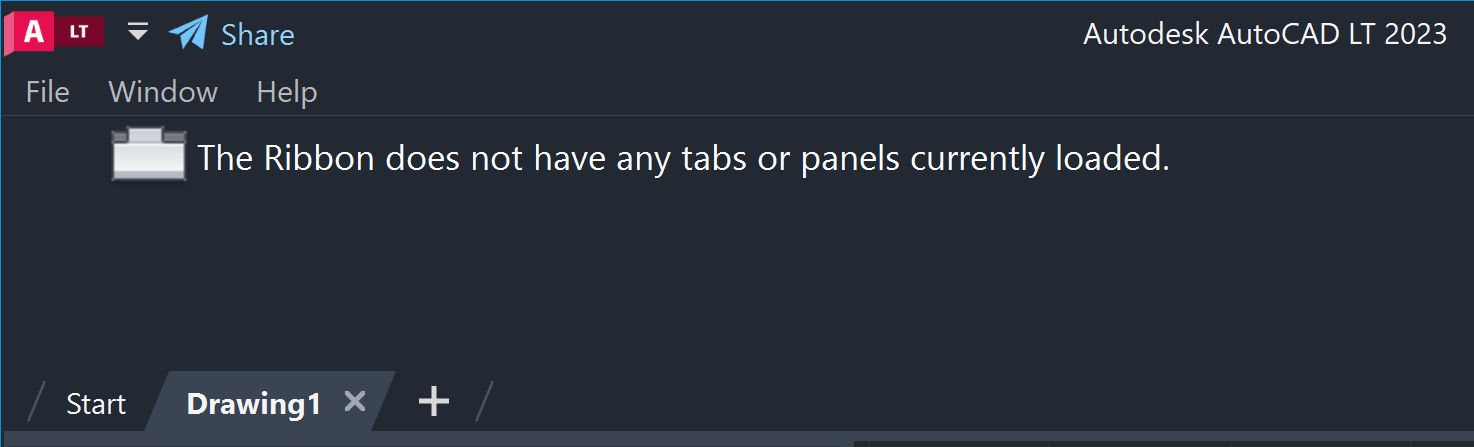Click the Share paper plane icon

click(188, 33)
